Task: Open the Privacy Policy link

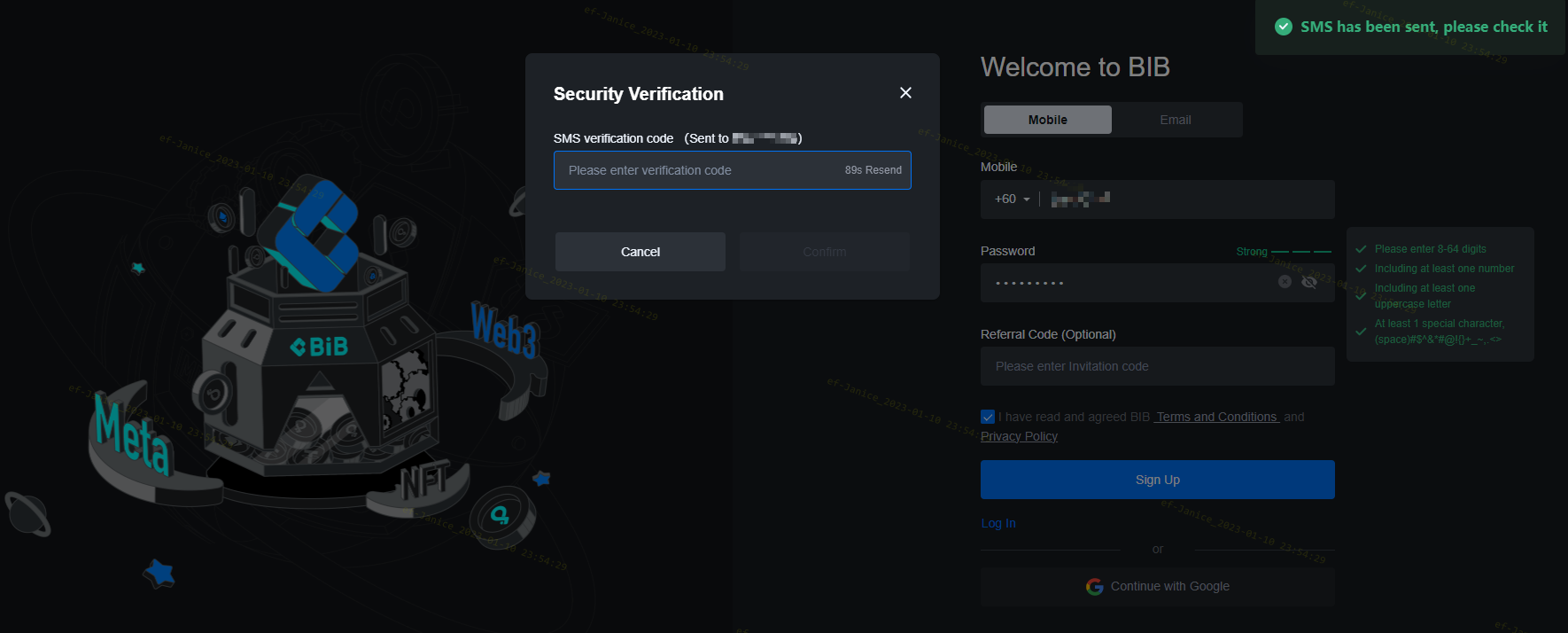Action: point(1019,436)
